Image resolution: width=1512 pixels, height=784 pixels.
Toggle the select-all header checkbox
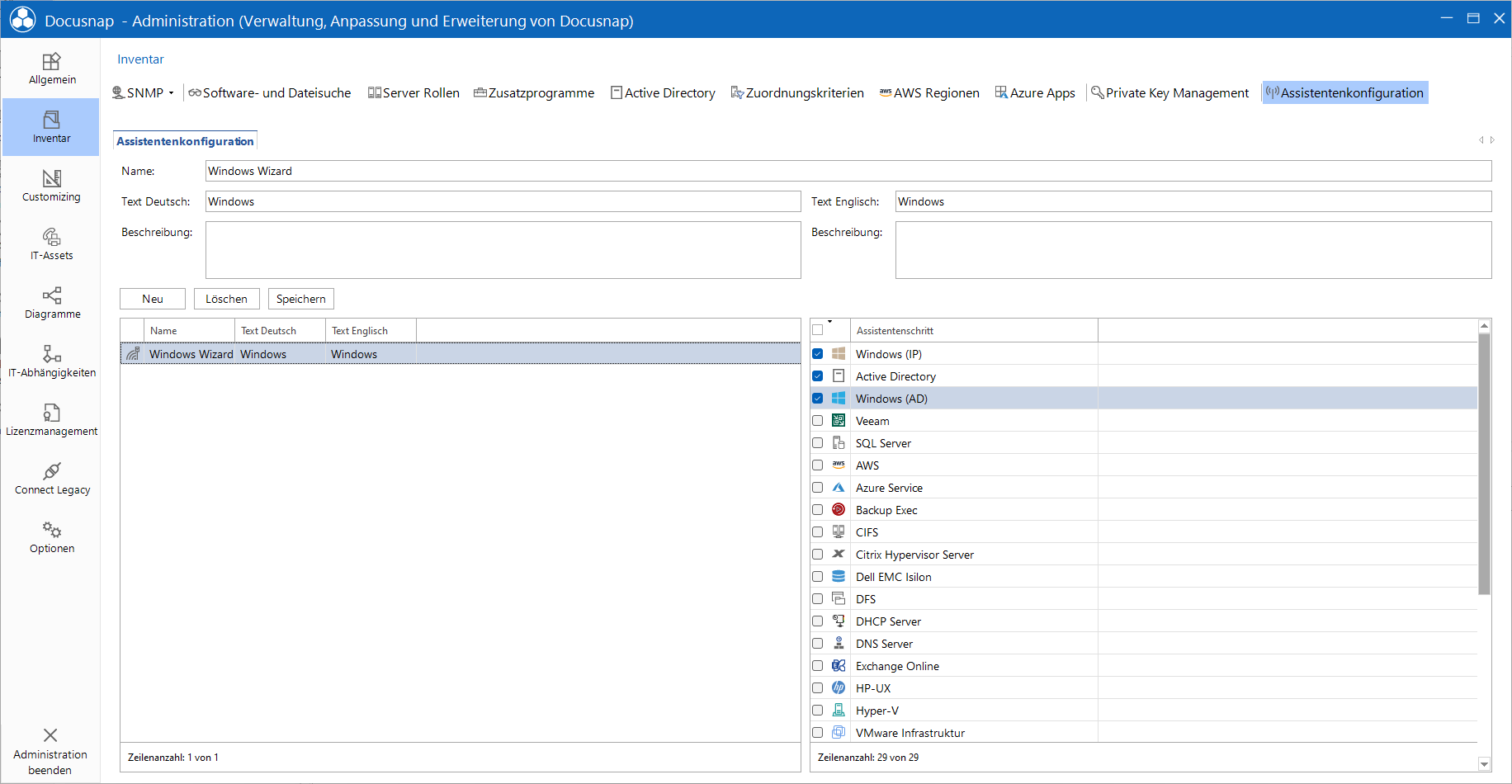(x=818, y=330)
